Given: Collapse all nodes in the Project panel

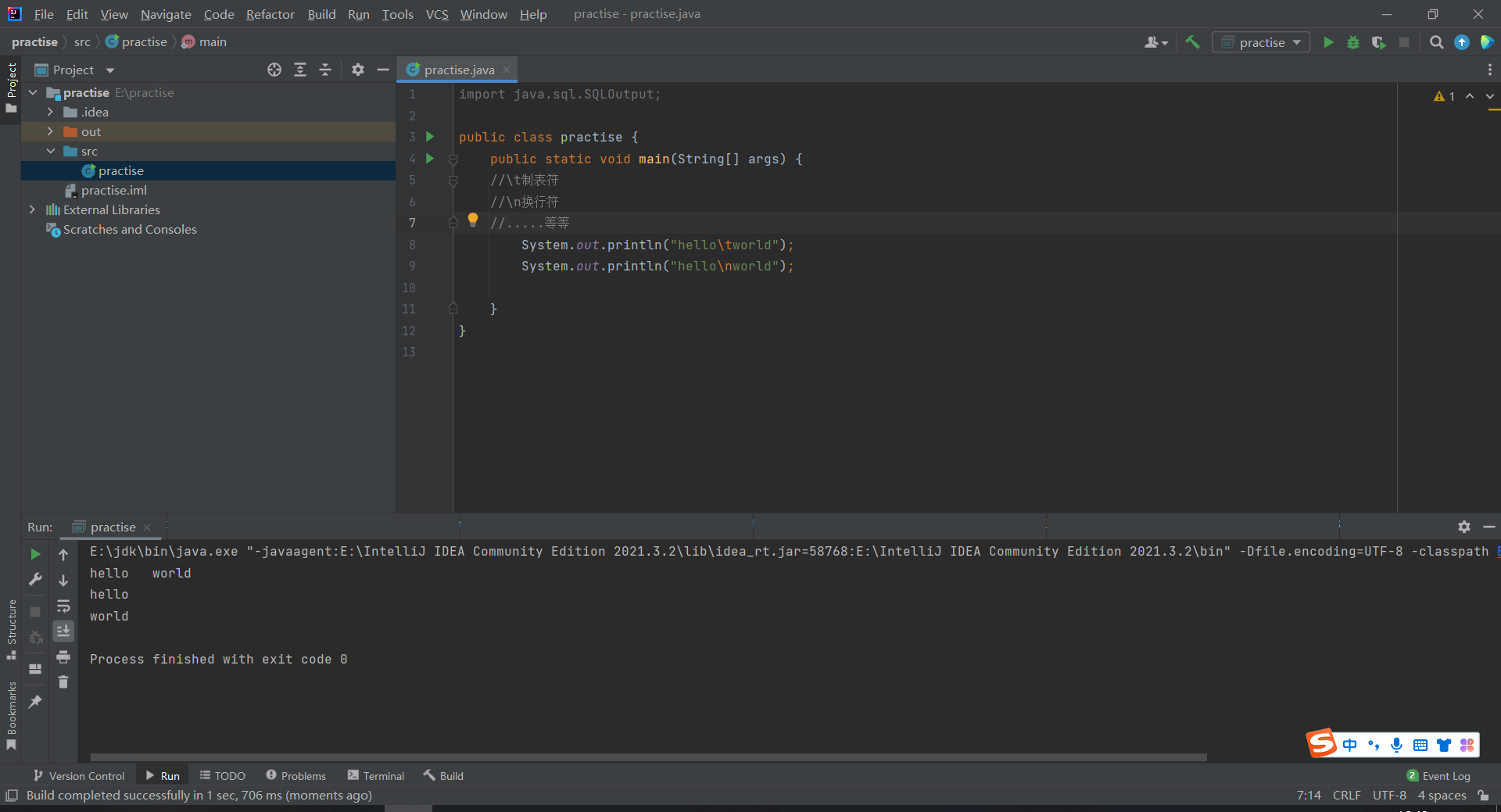Looking at the screenshot, I should (325, 70).
